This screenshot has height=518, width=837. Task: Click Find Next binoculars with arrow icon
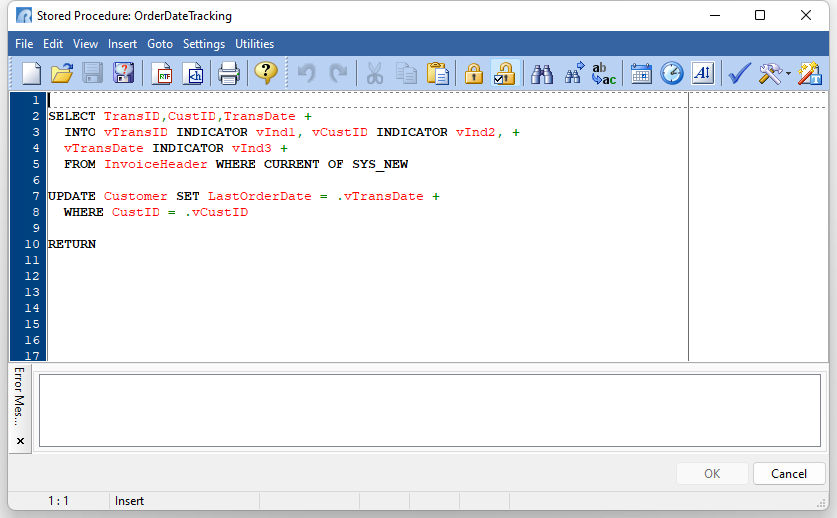pos(574,74)
